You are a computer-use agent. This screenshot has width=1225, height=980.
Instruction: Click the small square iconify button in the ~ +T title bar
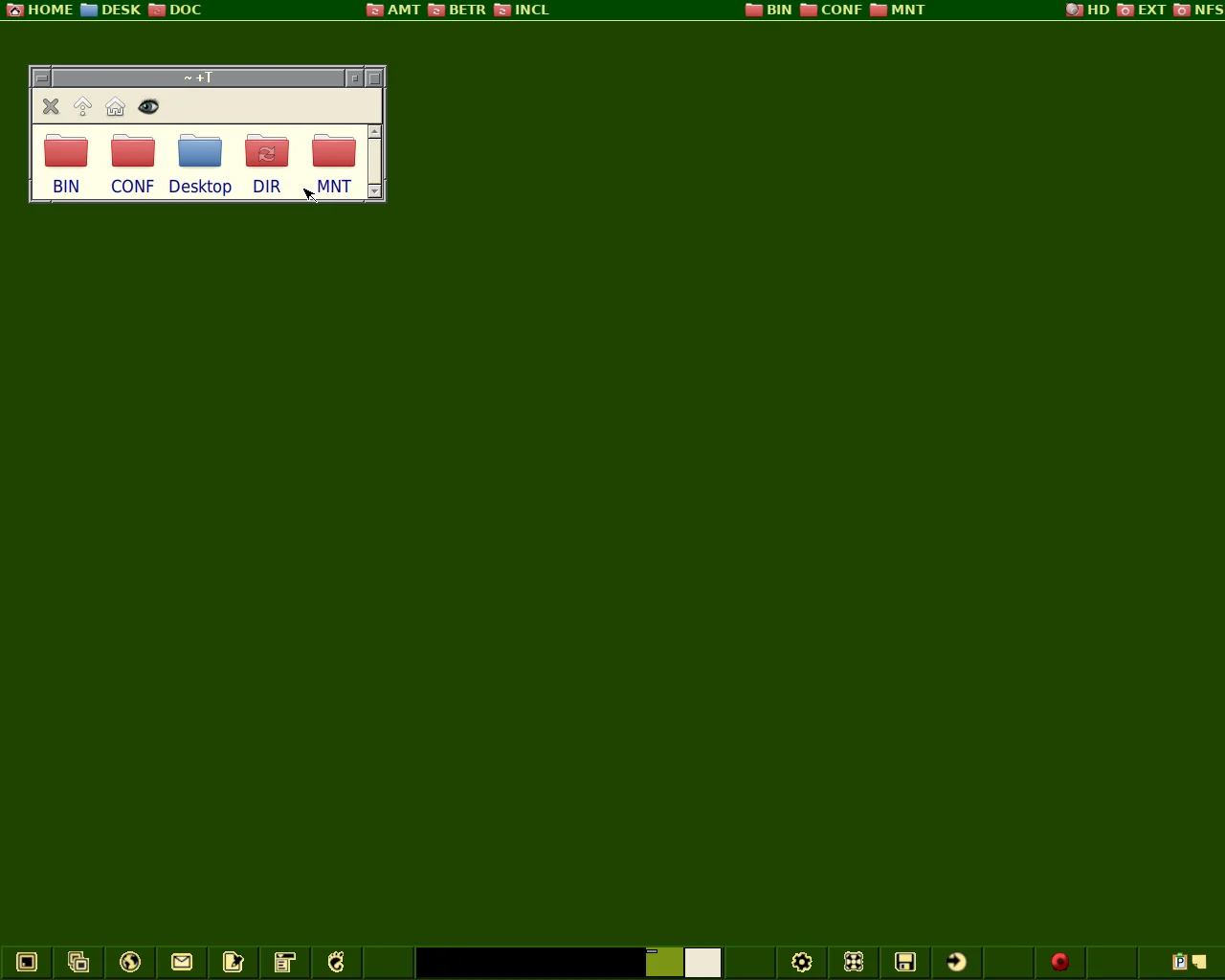click(355, 78)
